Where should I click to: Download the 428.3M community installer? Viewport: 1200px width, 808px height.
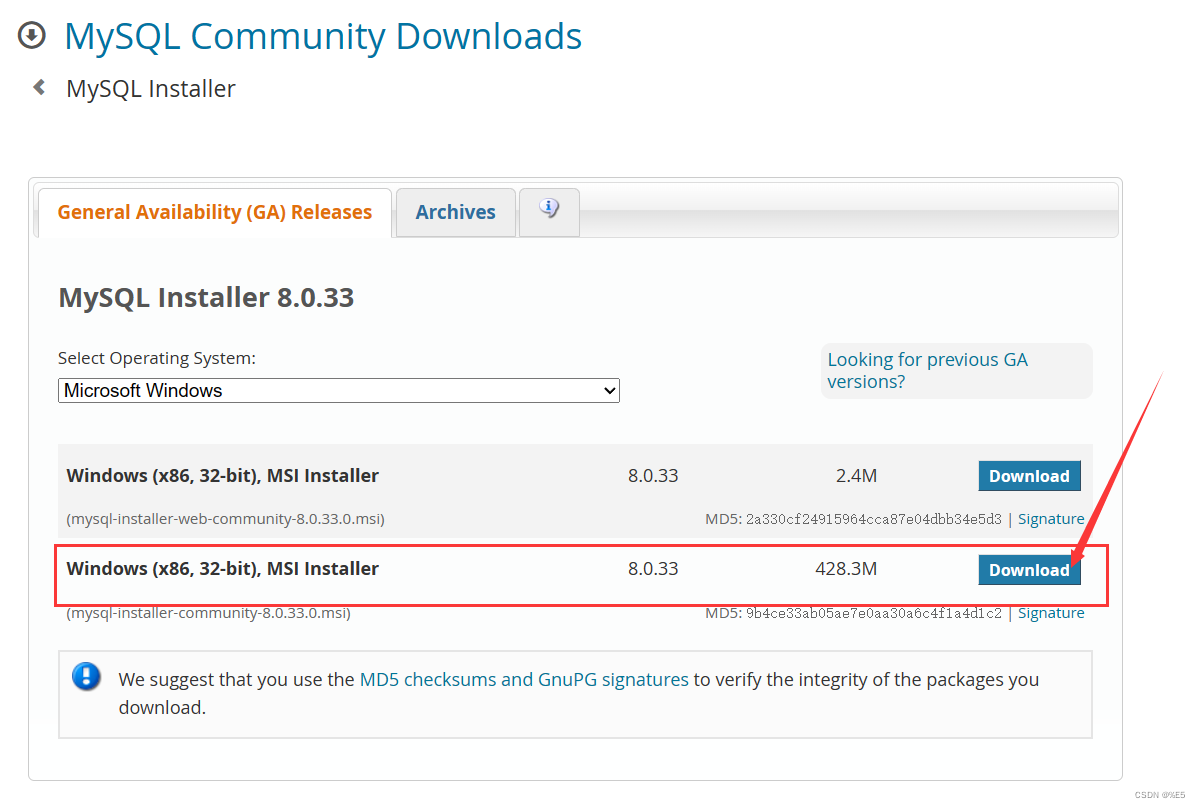tap(1029, 569)
